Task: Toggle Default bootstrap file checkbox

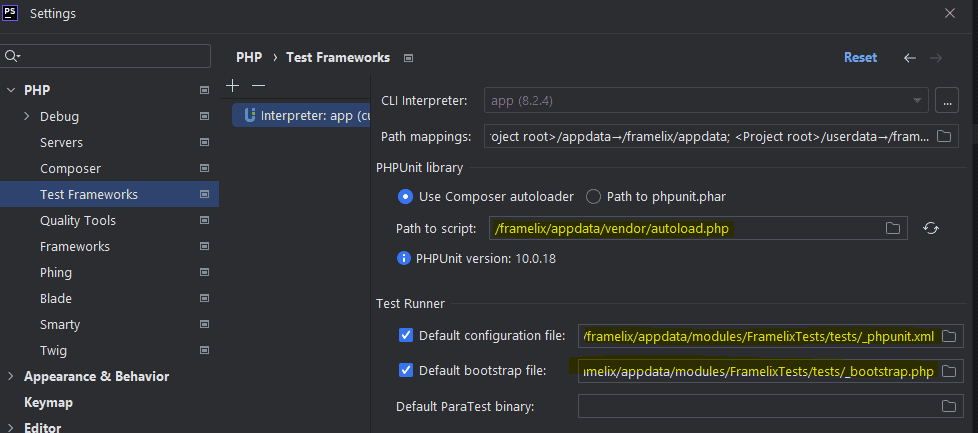Action: [x=406, y=371]
